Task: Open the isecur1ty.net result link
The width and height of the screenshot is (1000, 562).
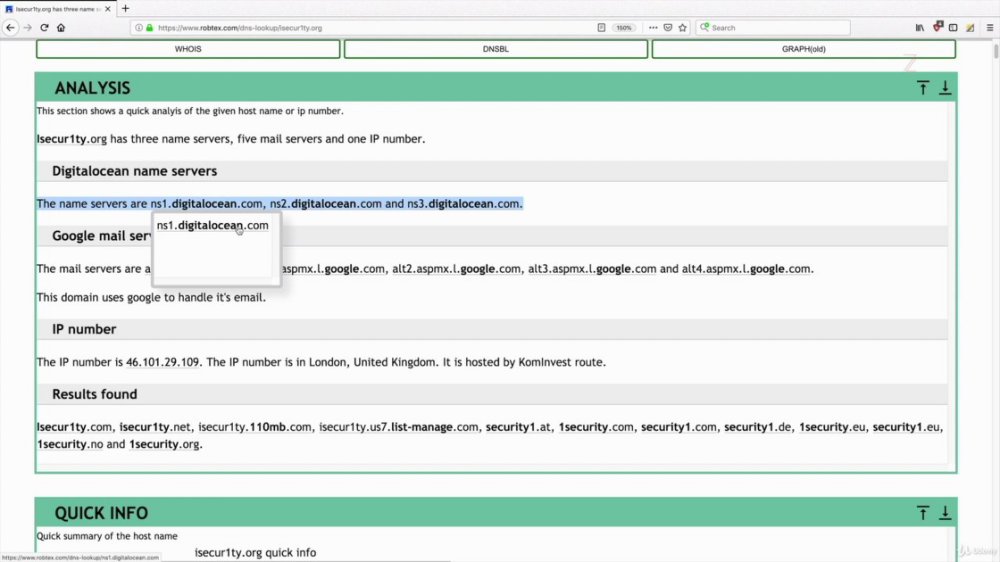Action: tap(155, 427)
